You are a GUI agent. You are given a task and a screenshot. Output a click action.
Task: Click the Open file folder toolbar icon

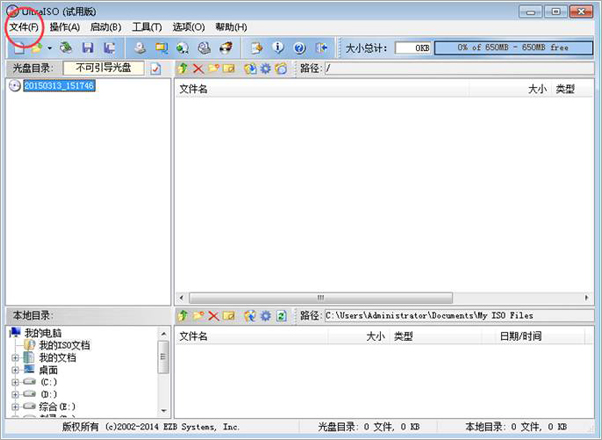point(37,48)
